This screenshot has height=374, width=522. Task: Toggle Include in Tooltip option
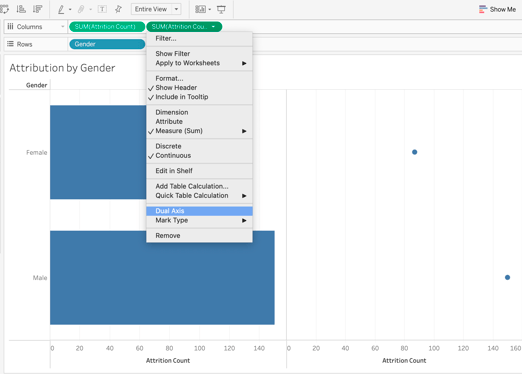[199, 97]
